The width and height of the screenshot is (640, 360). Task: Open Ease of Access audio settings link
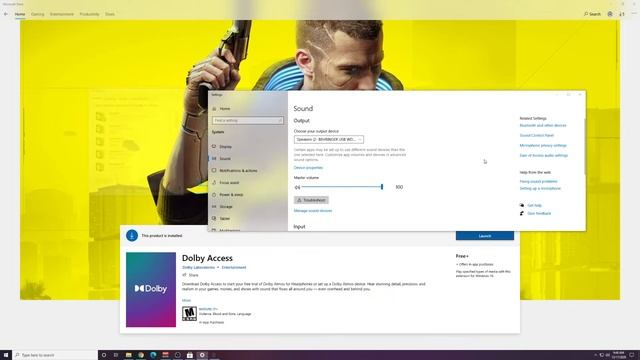(544, 156)
